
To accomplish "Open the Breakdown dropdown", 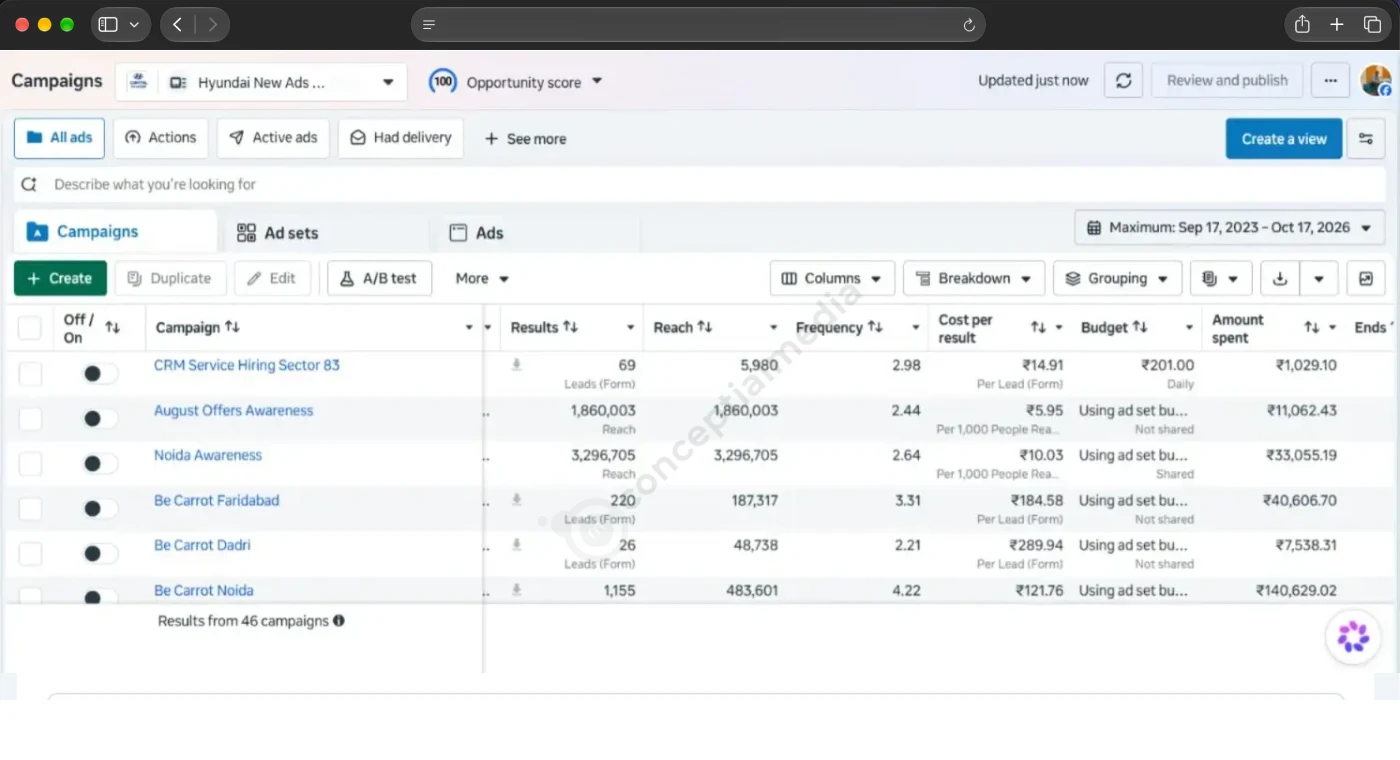I will pos(973,278).
